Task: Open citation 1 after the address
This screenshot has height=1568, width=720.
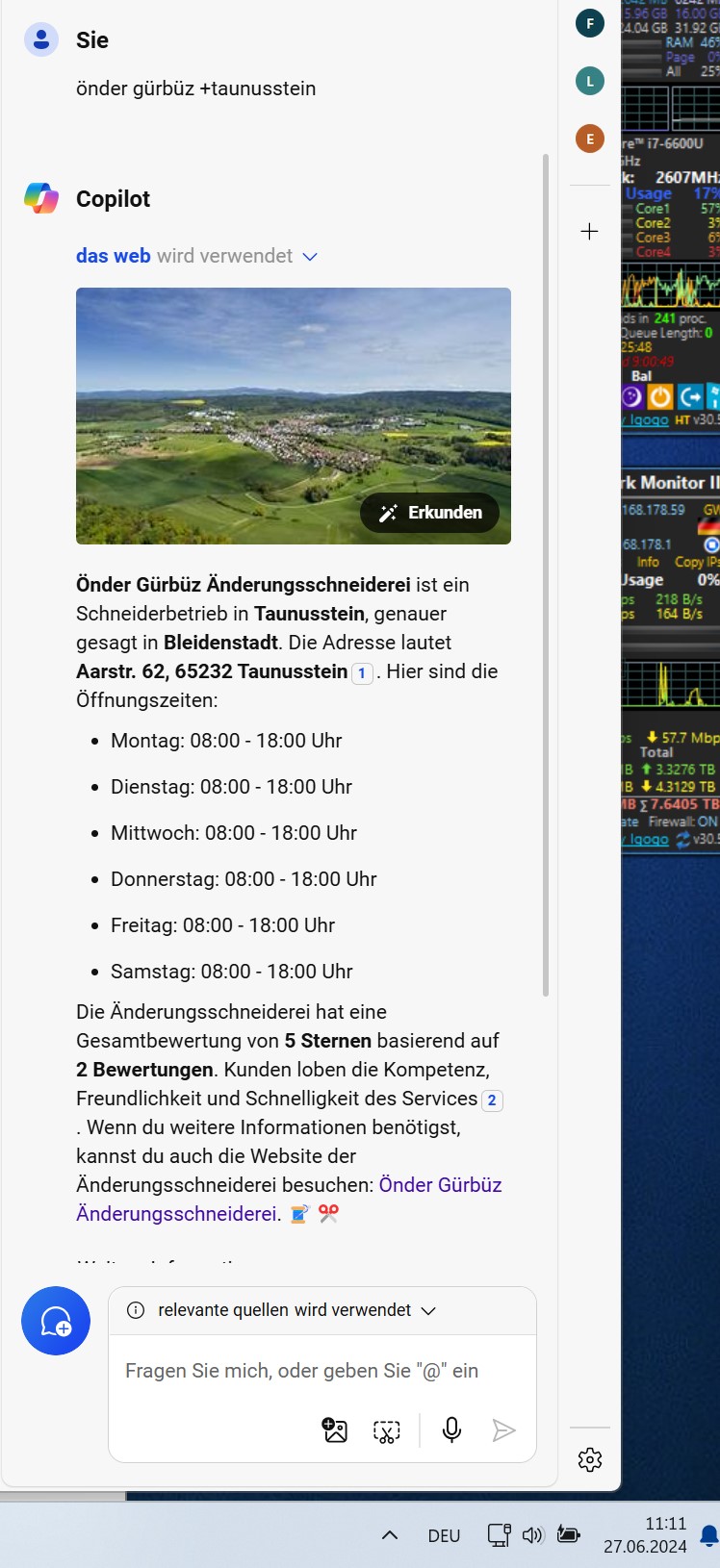Action: pos(362,673)
